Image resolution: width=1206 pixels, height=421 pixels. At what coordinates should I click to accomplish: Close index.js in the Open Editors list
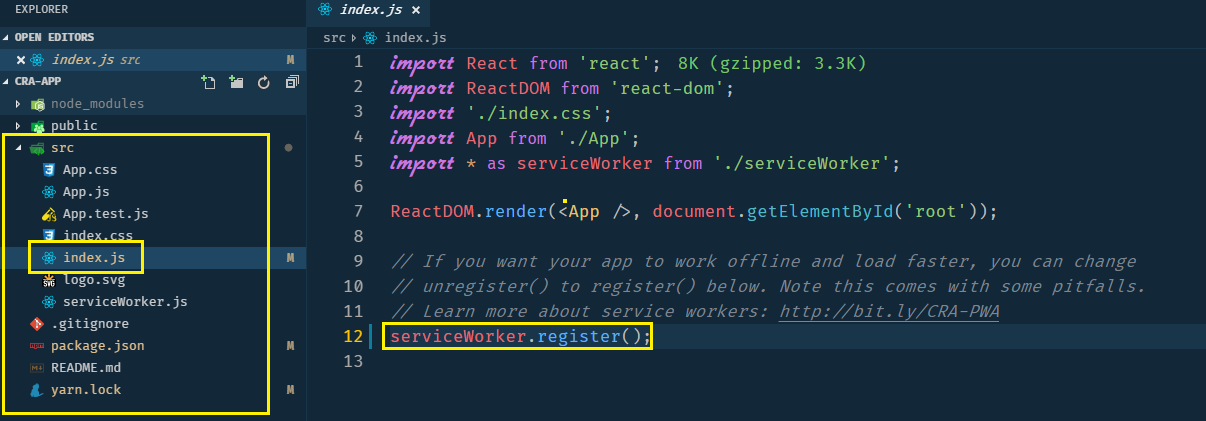(x=21, y=60)
